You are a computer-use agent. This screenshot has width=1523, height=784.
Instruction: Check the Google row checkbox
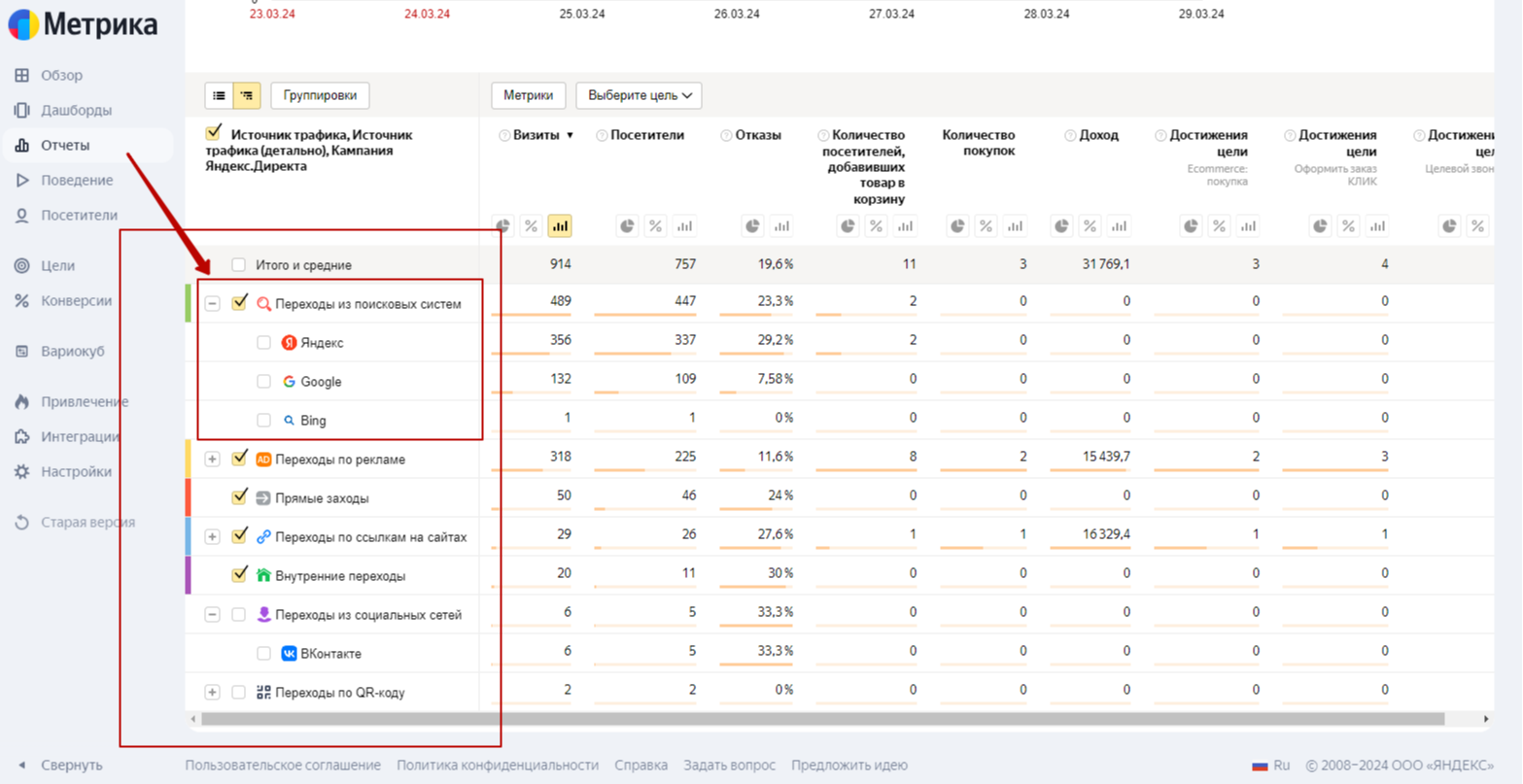[x=263, y=382]
